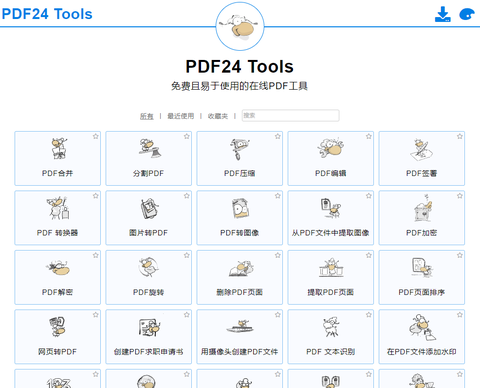The image size is (480, 388).
Task: Favorite the PDF 文本识别 tool with its star
Action: tap(369, 315)
